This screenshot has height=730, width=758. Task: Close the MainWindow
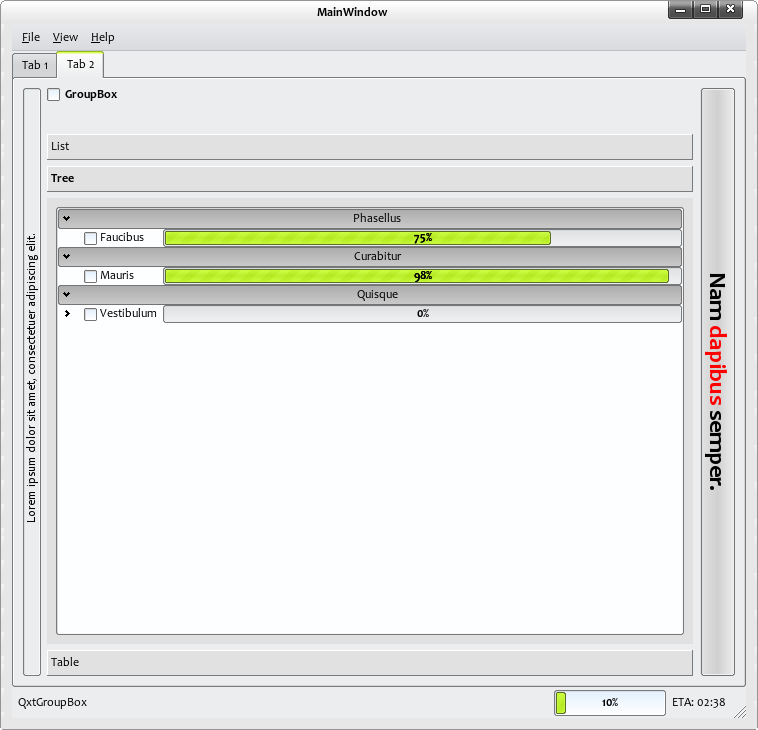pyautogui.click(x=730, y=9)
